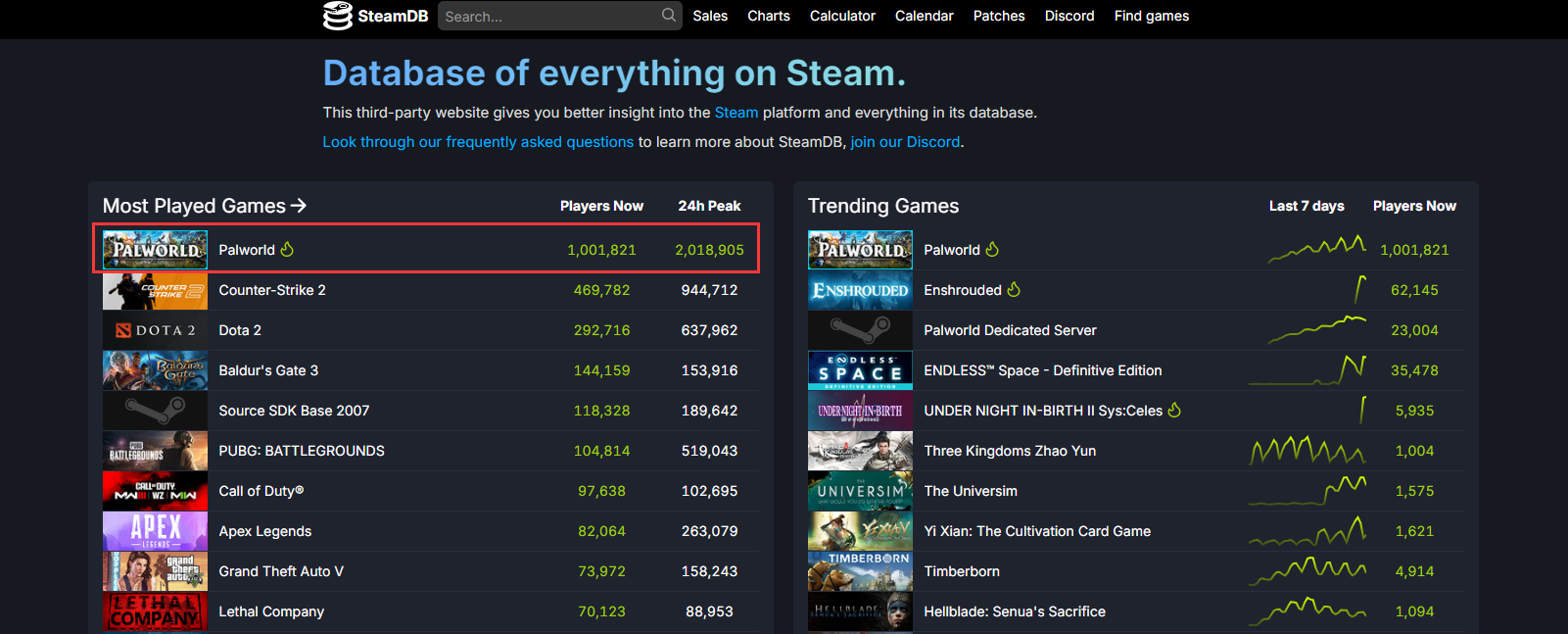Open the Counter-Strike 2 game link
This screenshot has width=1568, height=634.
coord(272,290)
